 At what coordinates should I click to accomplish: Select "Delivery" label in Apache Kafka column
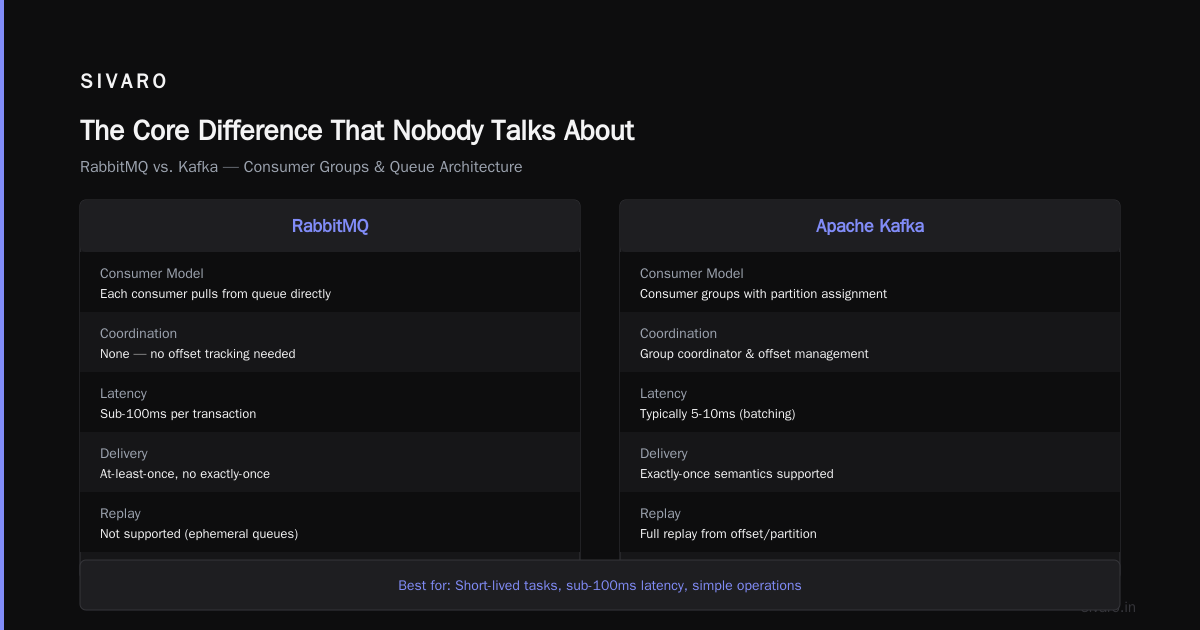coord(664,453)
